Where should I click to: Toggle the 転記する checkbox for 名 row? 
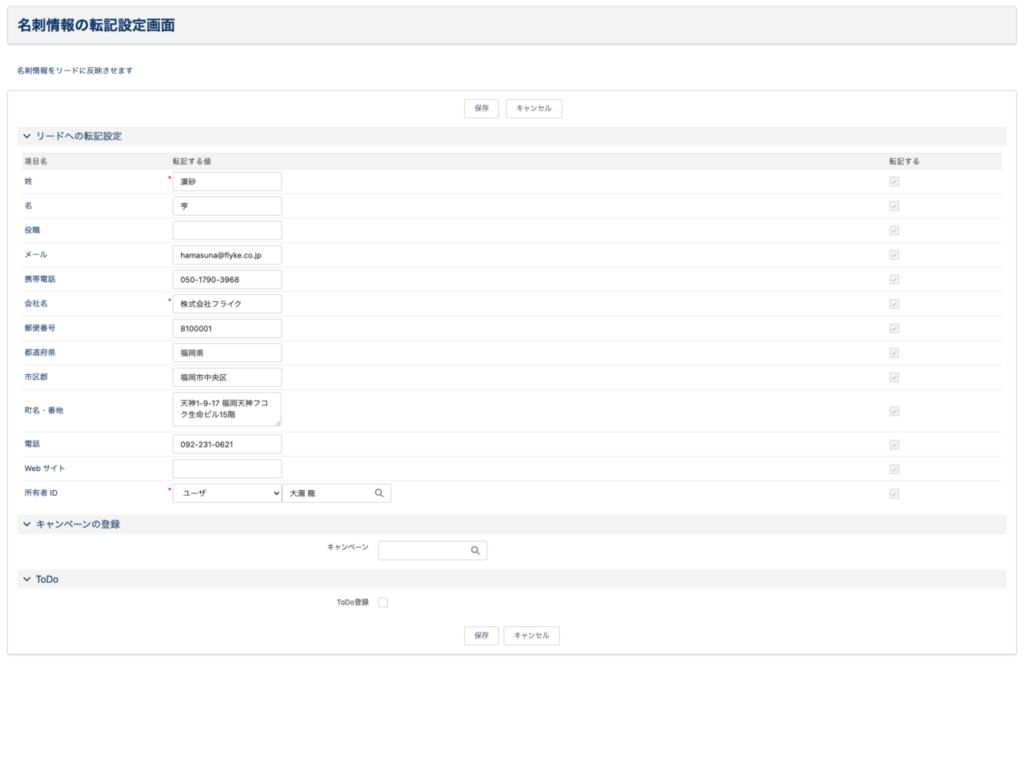click(x=894, y=206)
